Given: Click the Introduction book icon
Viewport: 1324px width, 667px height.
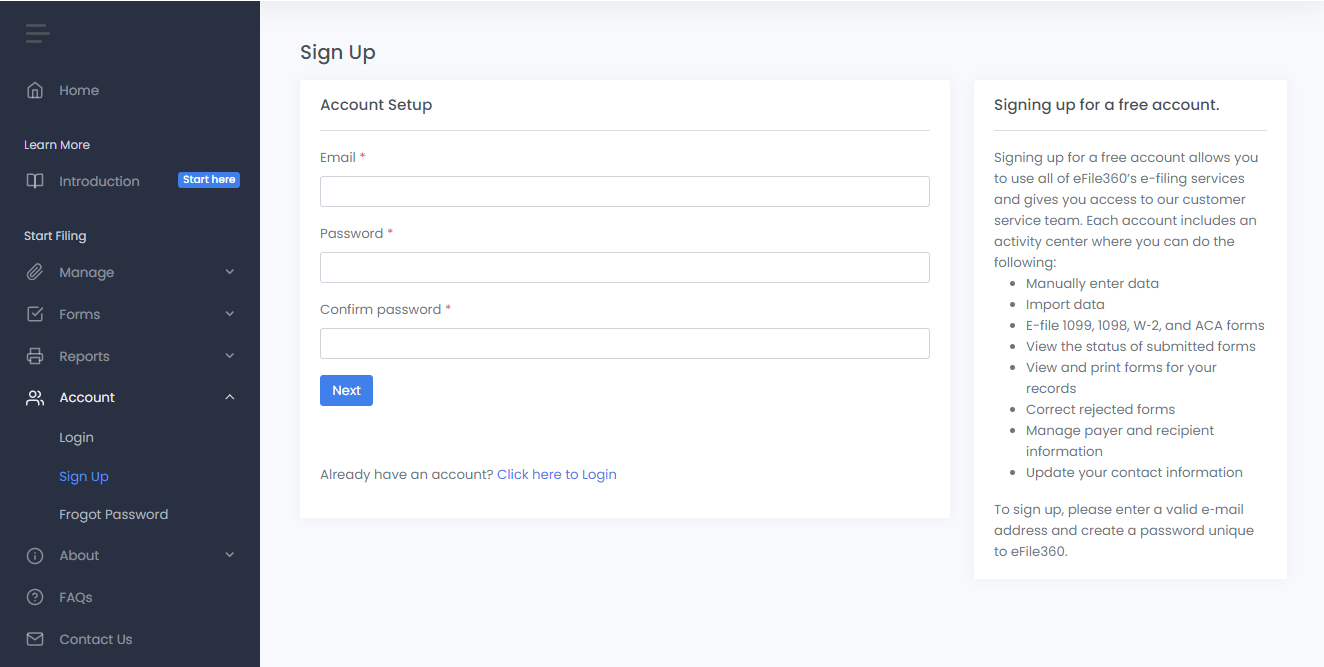Looking at the screenshot, I should coord(35,181).
